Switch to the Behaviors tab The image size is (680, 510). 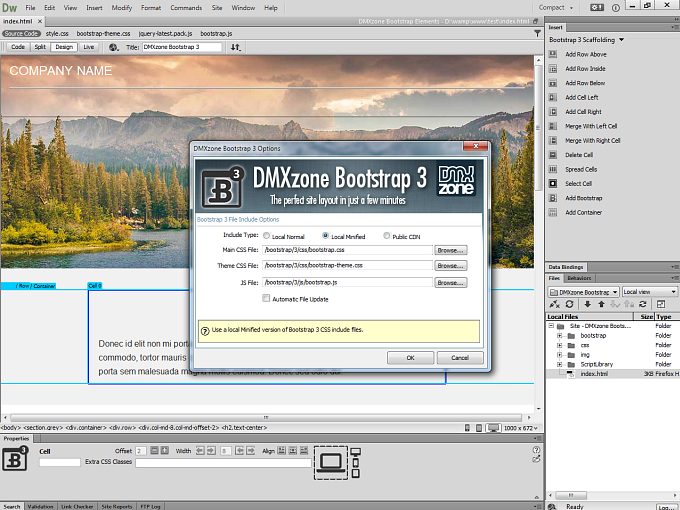579,278
